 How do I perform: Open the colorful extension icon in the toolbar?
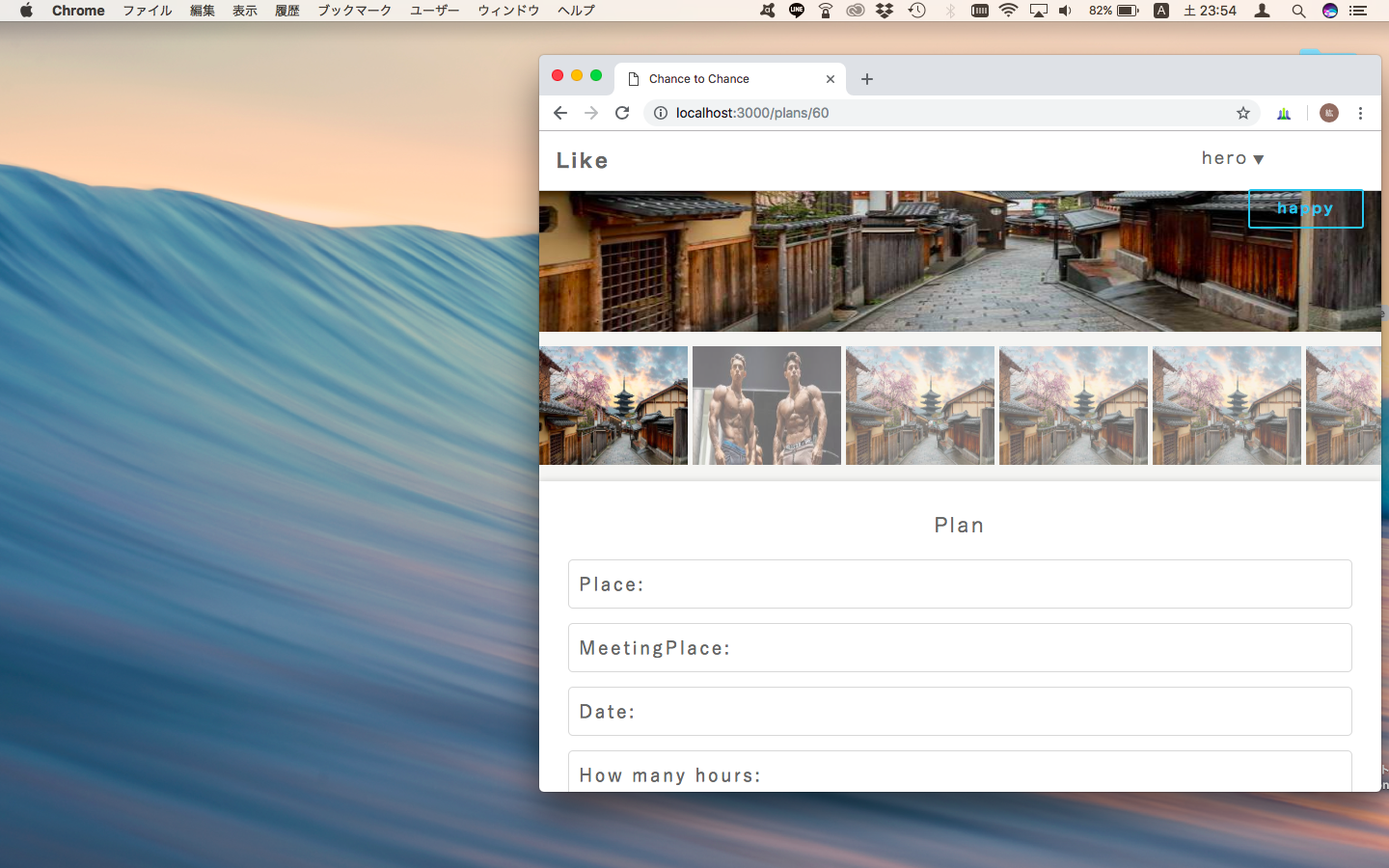pyautogui.click(x=1284, y=113)
